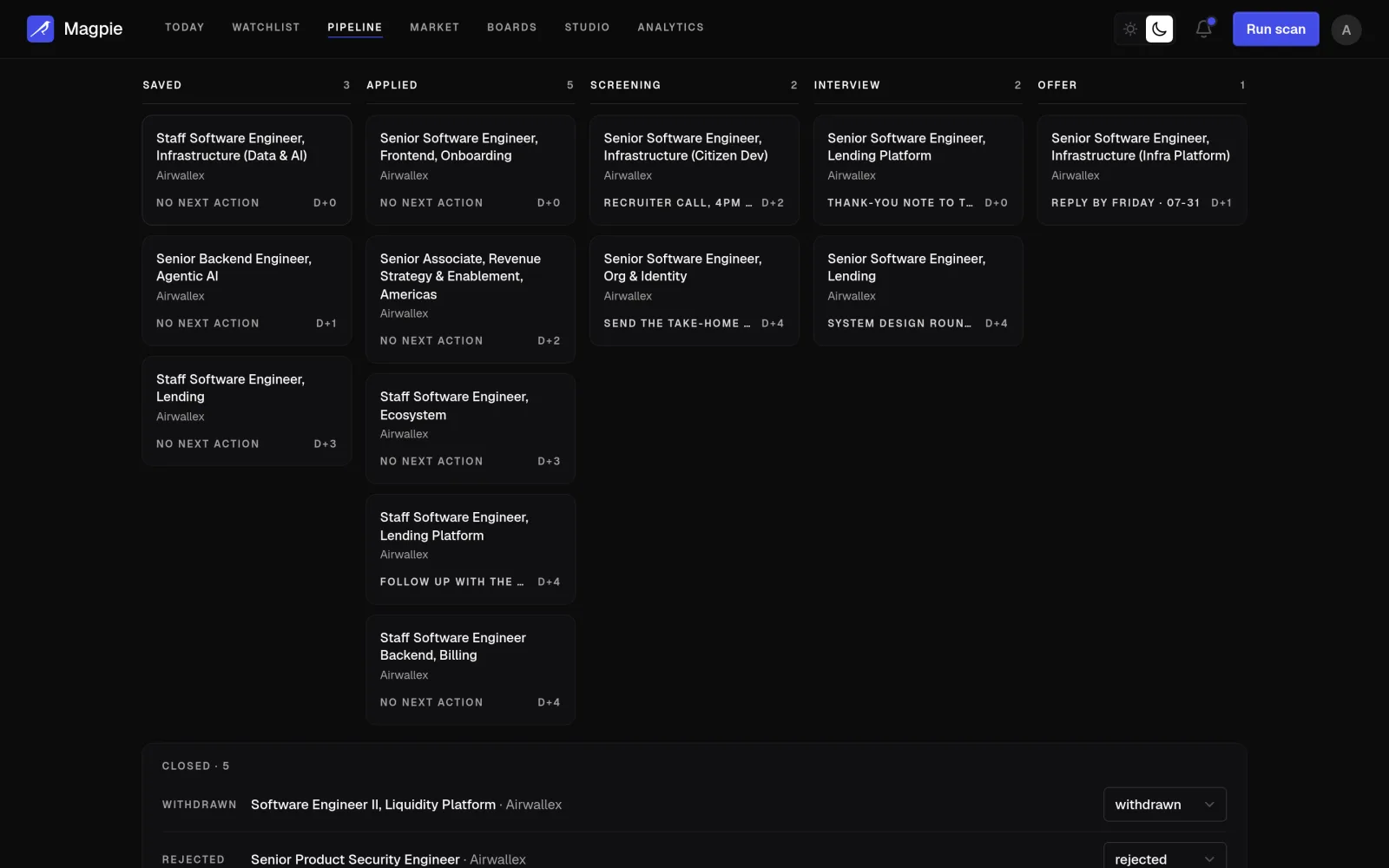
Task: Click the card count '1' beside OFFER
Action: tap(1242, 85)
